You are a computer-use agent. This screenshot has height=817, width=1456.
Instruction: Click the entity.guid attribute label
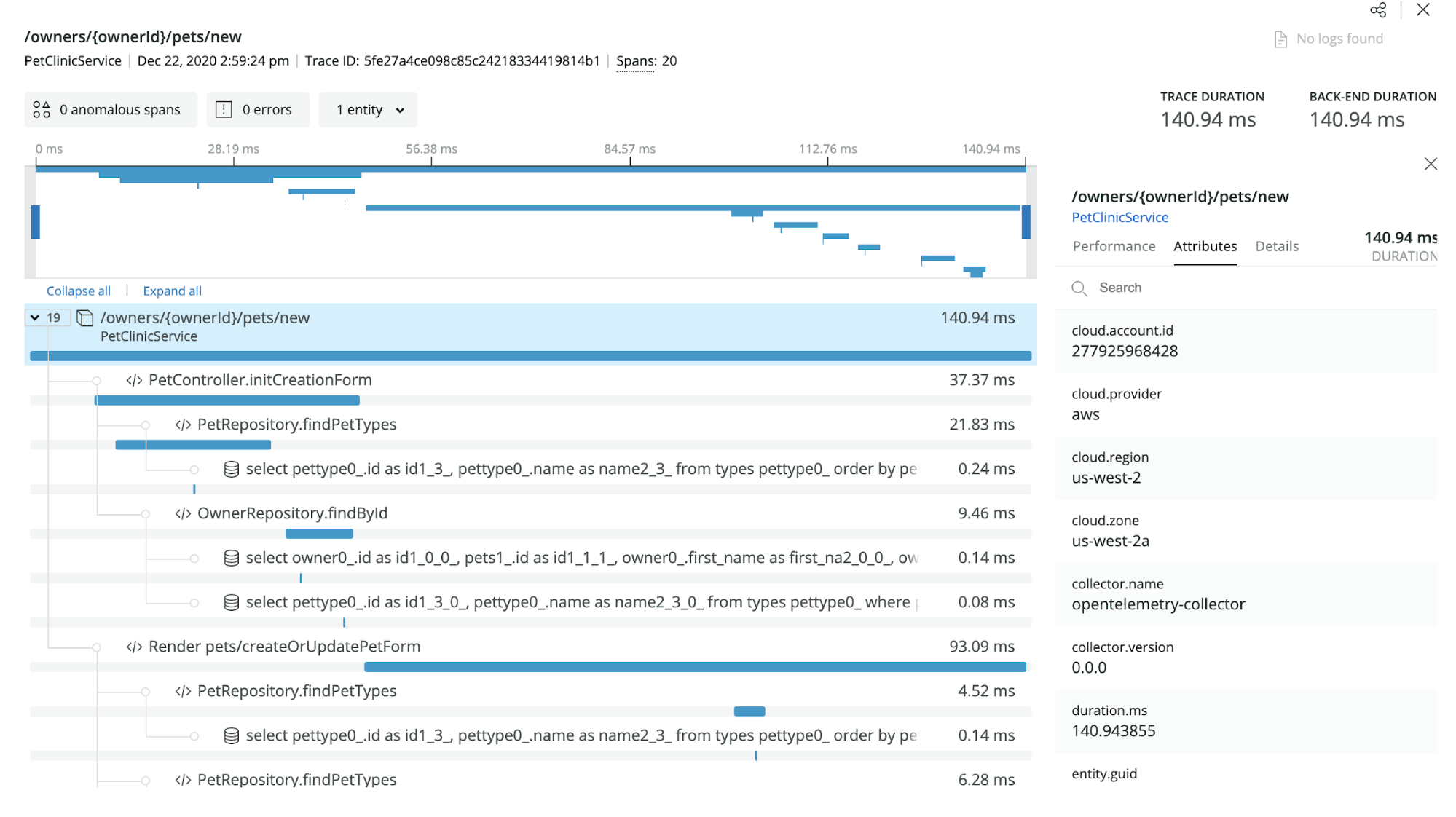pyautogui.click(x=1104, y=774)
